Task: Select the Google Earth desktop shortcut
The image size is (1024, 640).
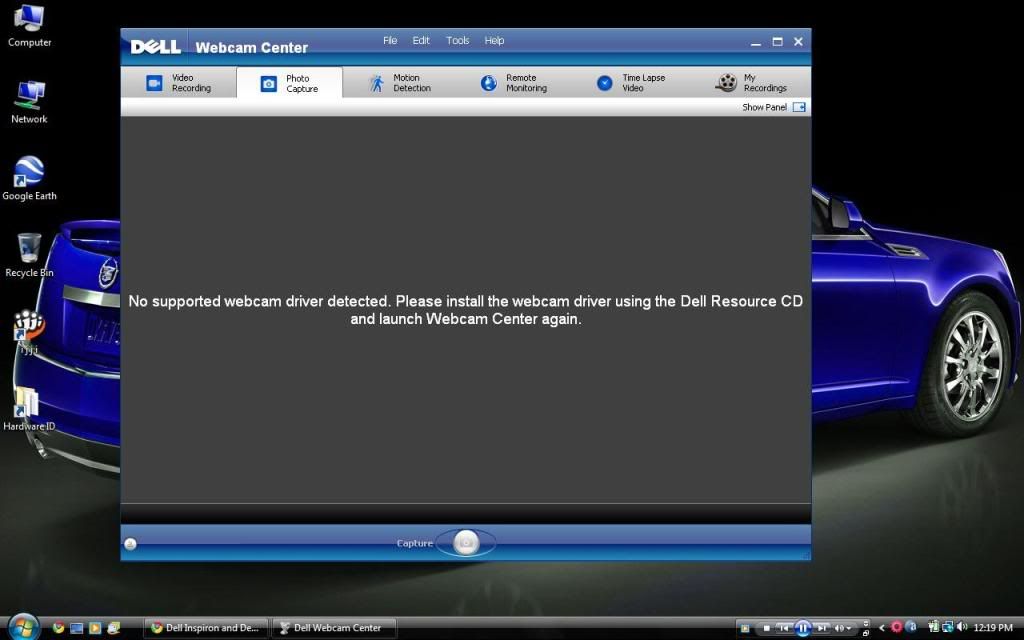Action: pos(29,178)
